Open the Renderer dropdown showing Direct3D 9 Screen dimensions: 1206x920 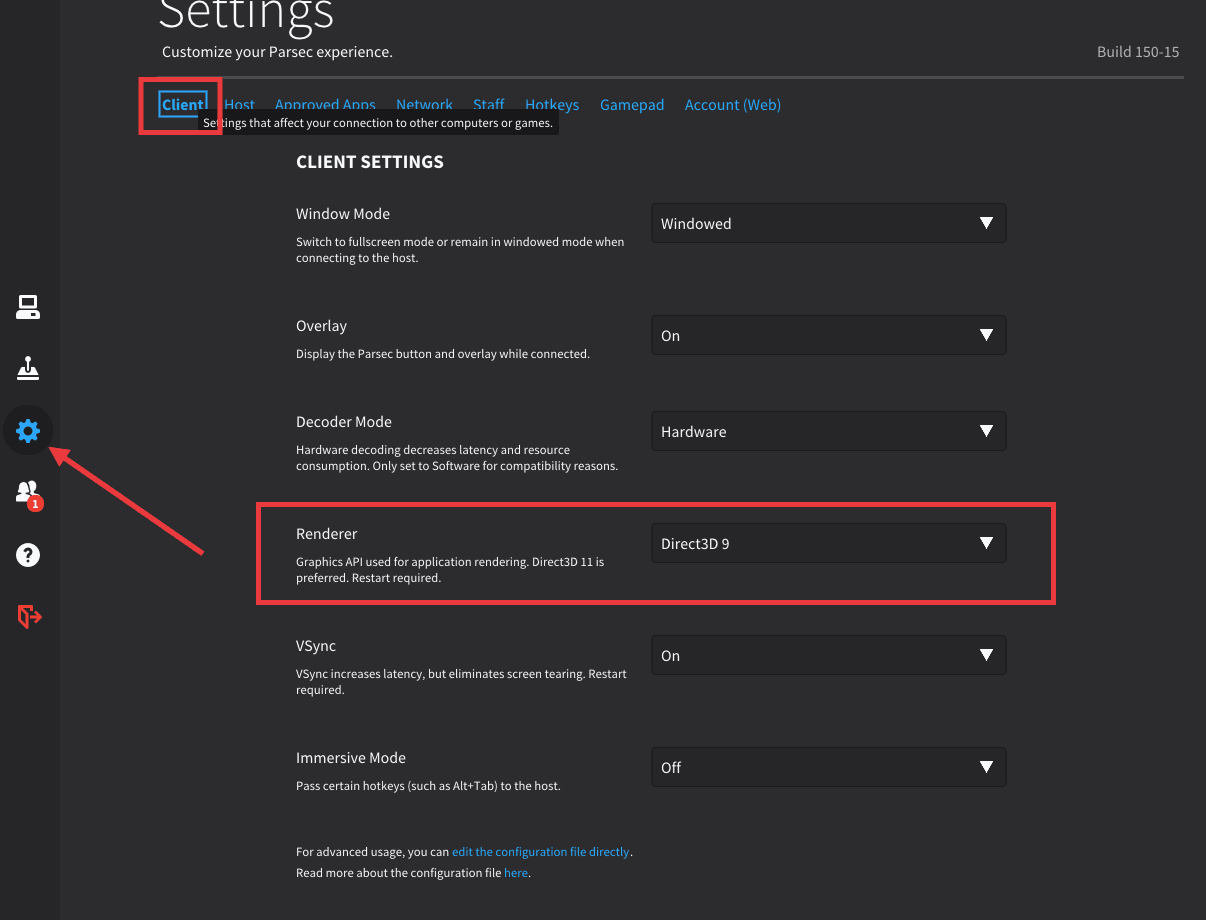pos(828,544)
